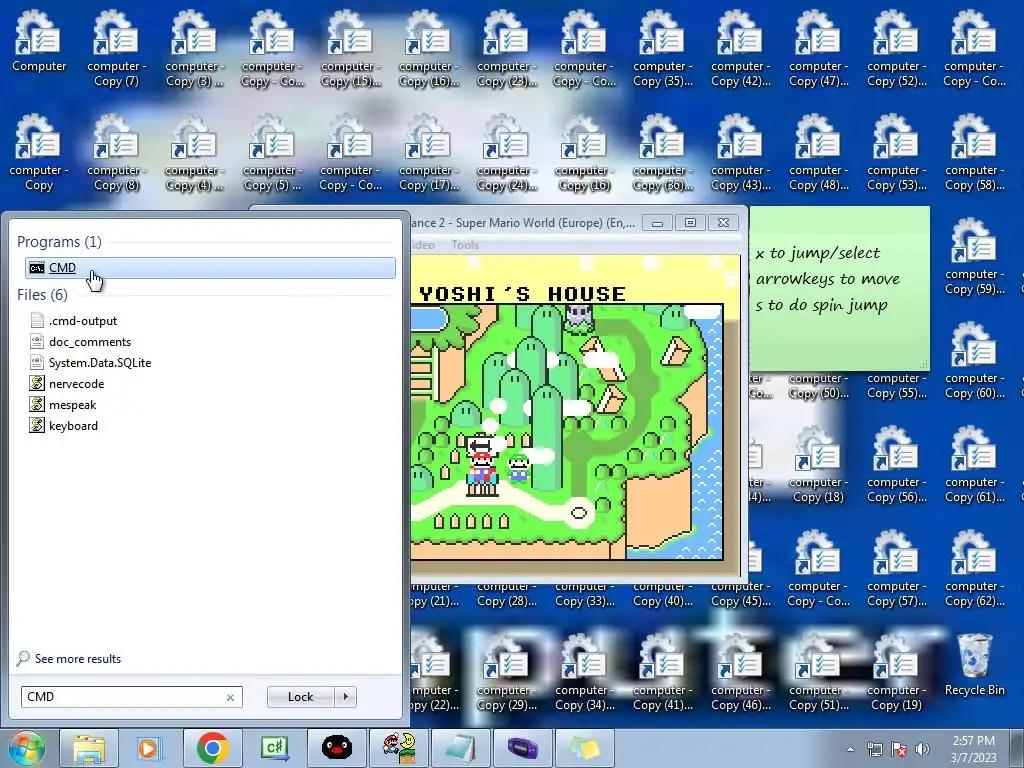Open the .cmd-output file result

pos(82,321)
